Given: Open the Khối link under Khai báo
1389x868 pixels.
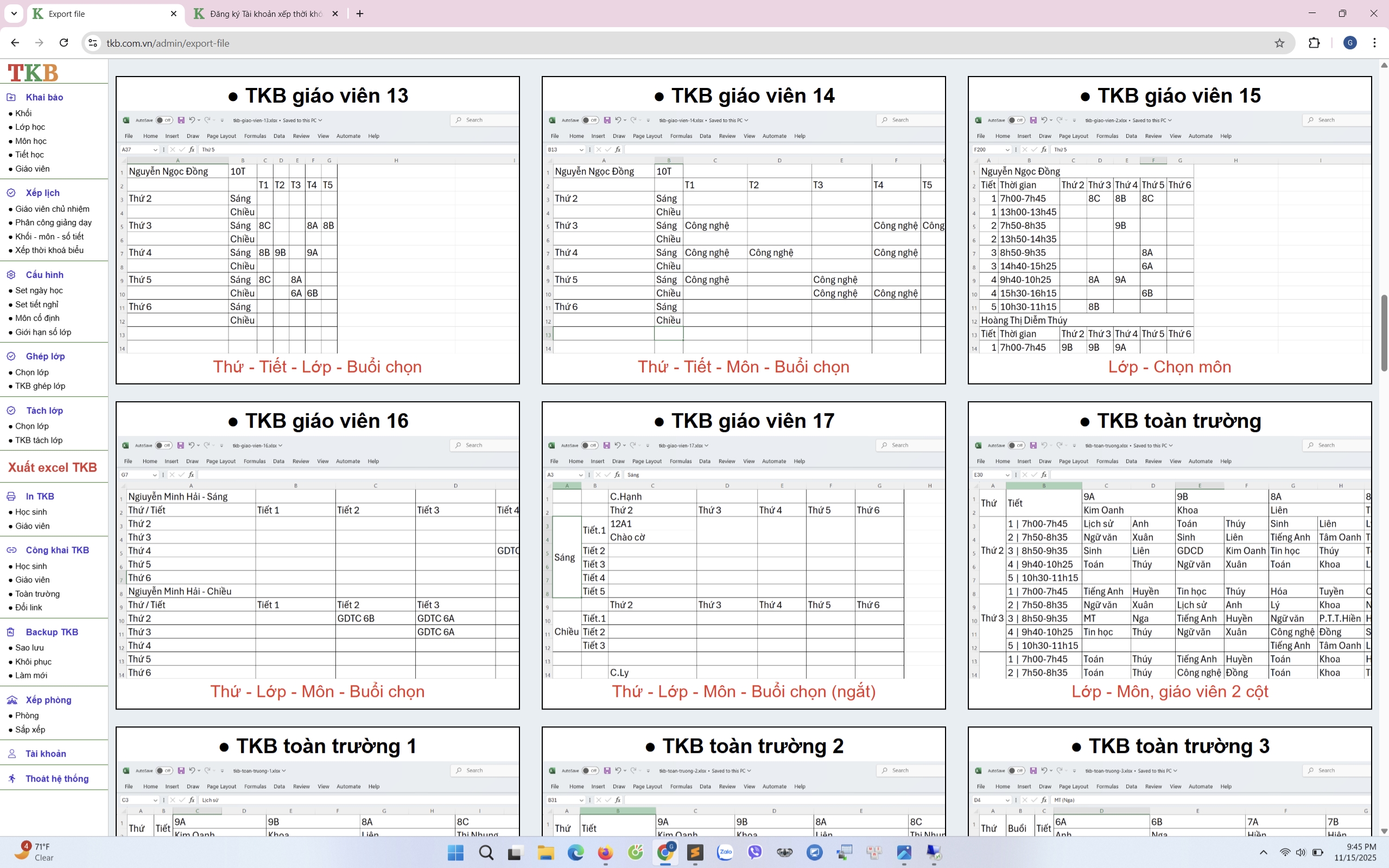Looking at the screenshot, I should 23,113.
